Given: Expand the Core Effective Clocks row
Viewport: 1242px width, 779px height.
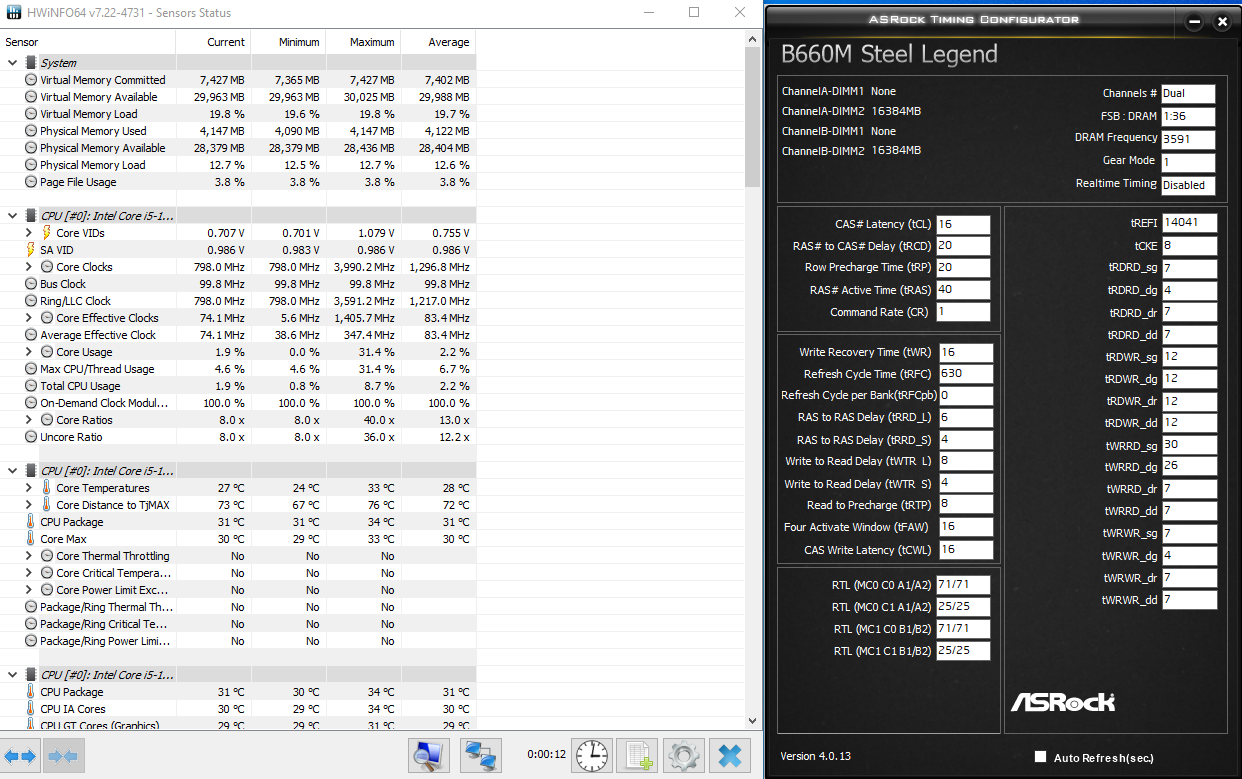Looking at the screenshot, I should click(x=29, y=318).
